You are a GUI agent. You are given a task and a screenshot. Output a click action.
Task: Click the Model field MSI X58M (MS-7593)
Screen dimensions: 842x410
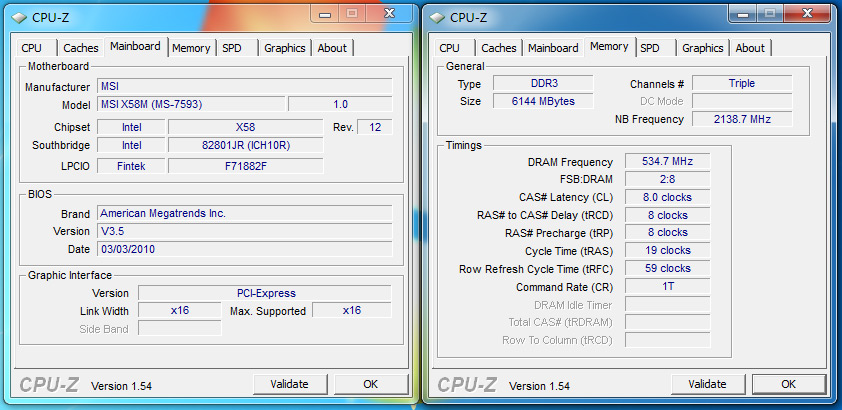pos(191,104)
